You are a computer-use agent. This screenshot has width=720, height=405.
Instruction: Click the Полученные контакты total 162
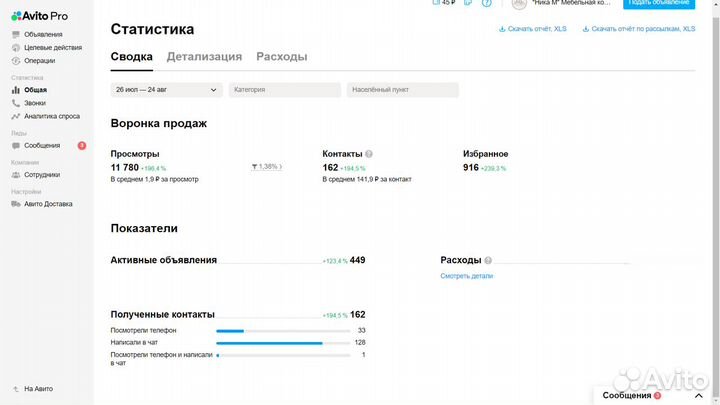(357, 315)
